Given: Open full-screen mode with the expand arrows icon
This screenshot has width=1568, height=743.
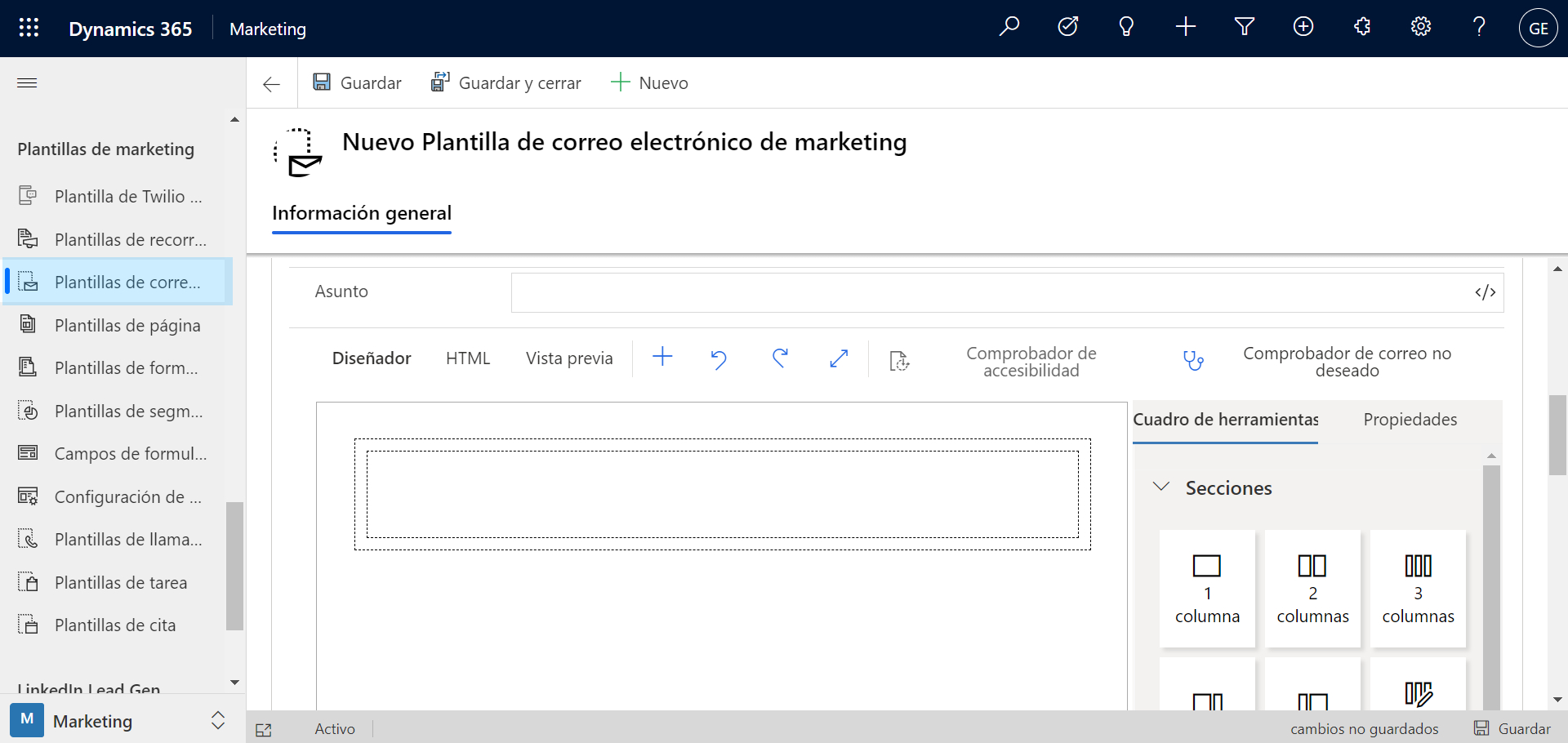Looking at the screenshot, I should (839, 358).
